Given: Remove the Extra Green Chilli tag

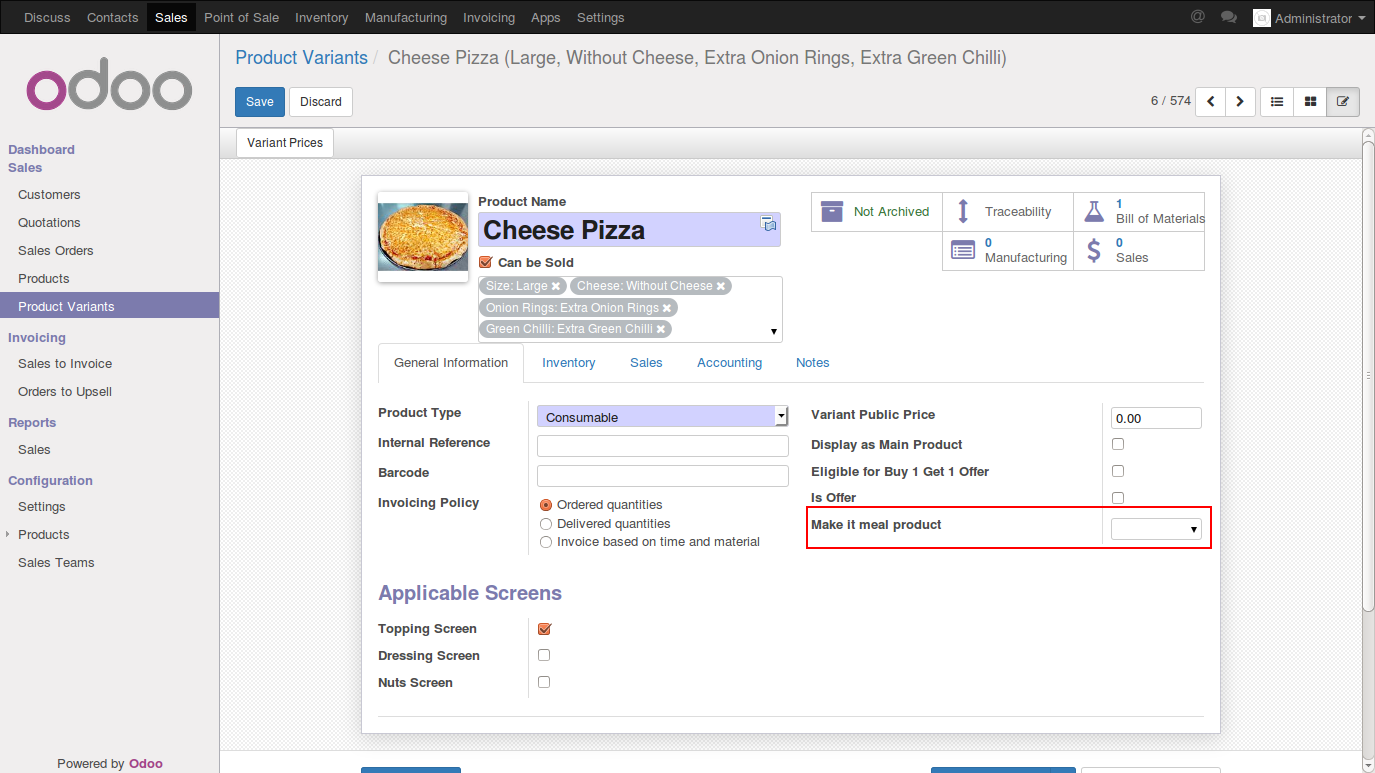Looking at the screenshot, I should coord(660,329).
